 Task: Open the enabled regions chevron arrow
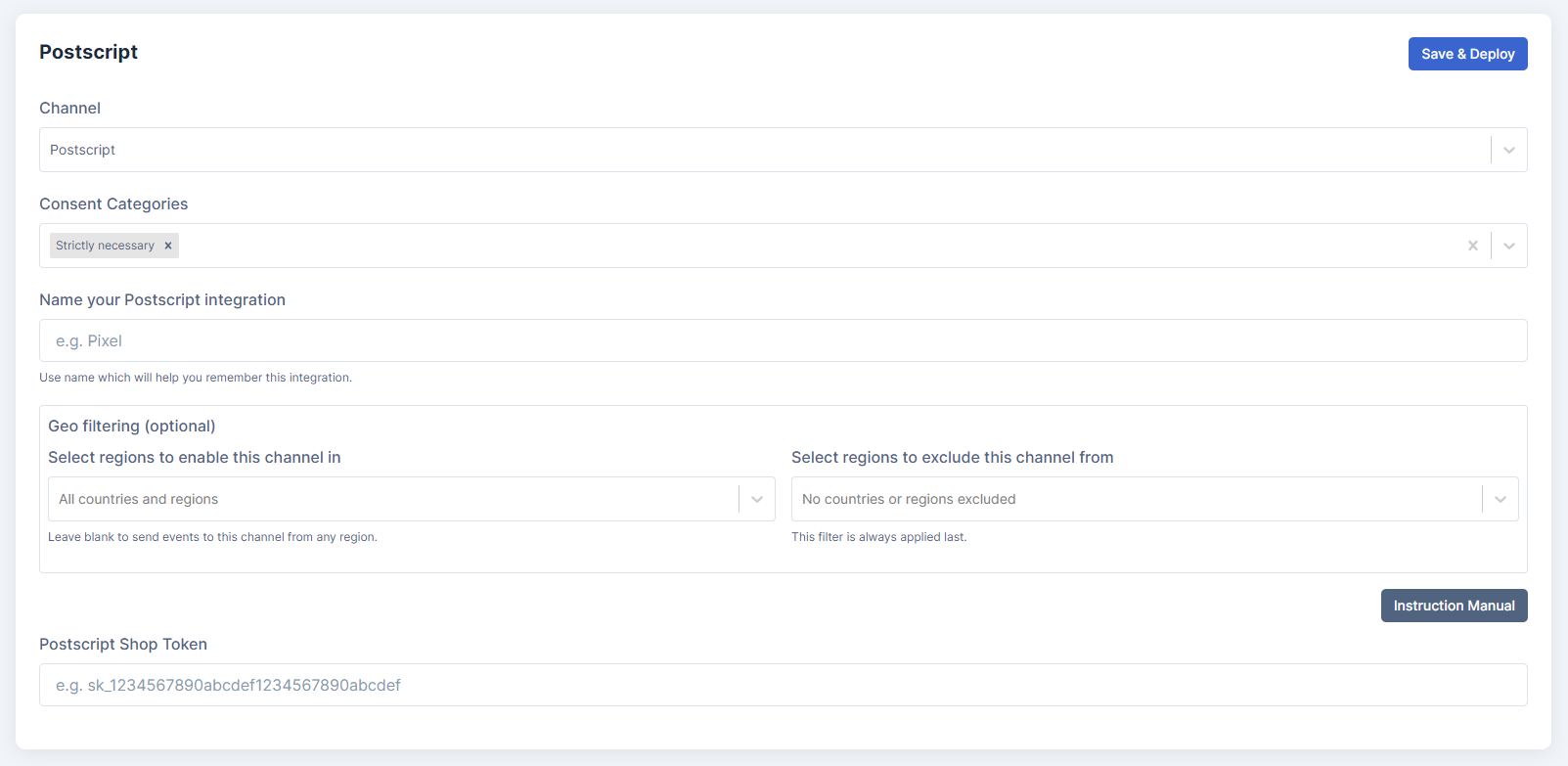[756, 499]
